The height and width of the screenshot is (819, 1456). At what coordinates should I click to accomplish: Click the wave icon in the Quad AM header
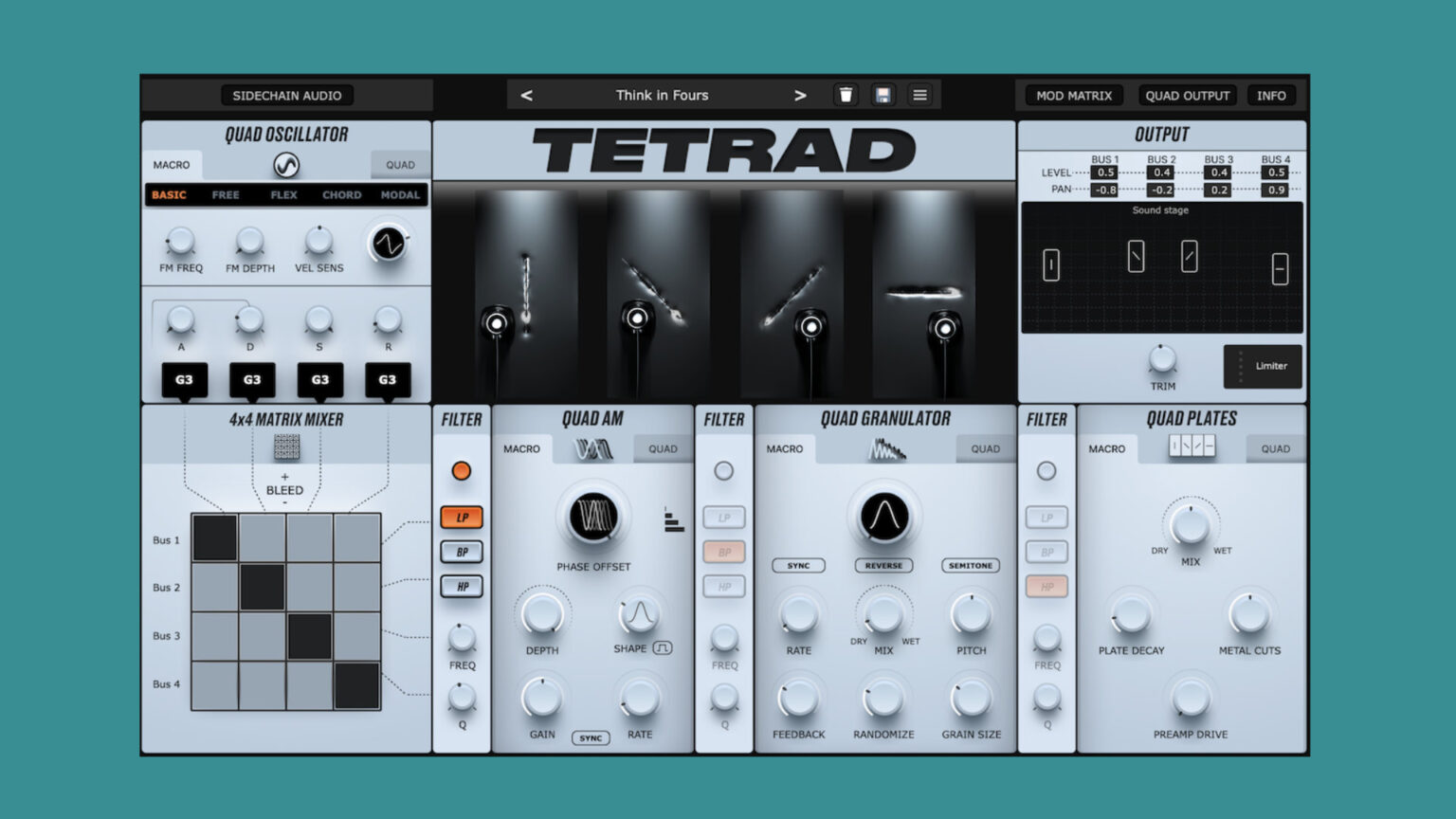click(592, 447)
